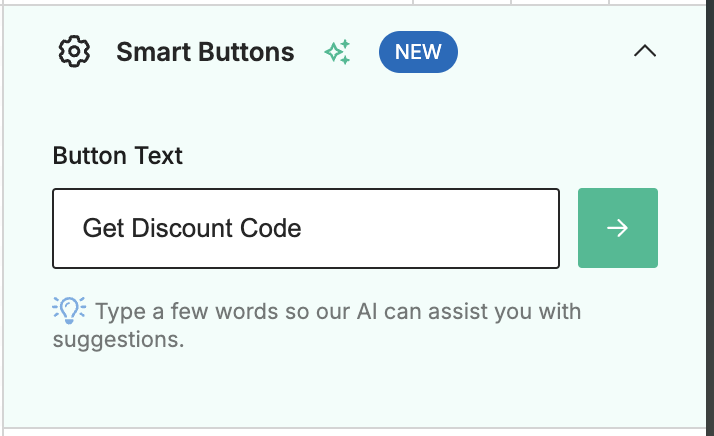The width and height of the screenshot is (714, 436).
Task: Click the NEW pill label
Action: tap(418, 52)
